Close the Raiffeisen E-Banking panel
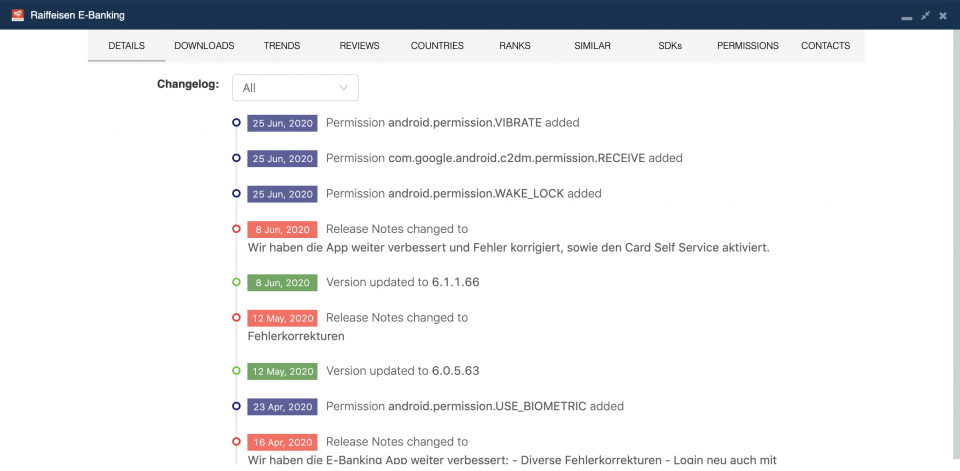Image resolution: width=960 pixels, height=471 pixels. (x=943, y=15)
